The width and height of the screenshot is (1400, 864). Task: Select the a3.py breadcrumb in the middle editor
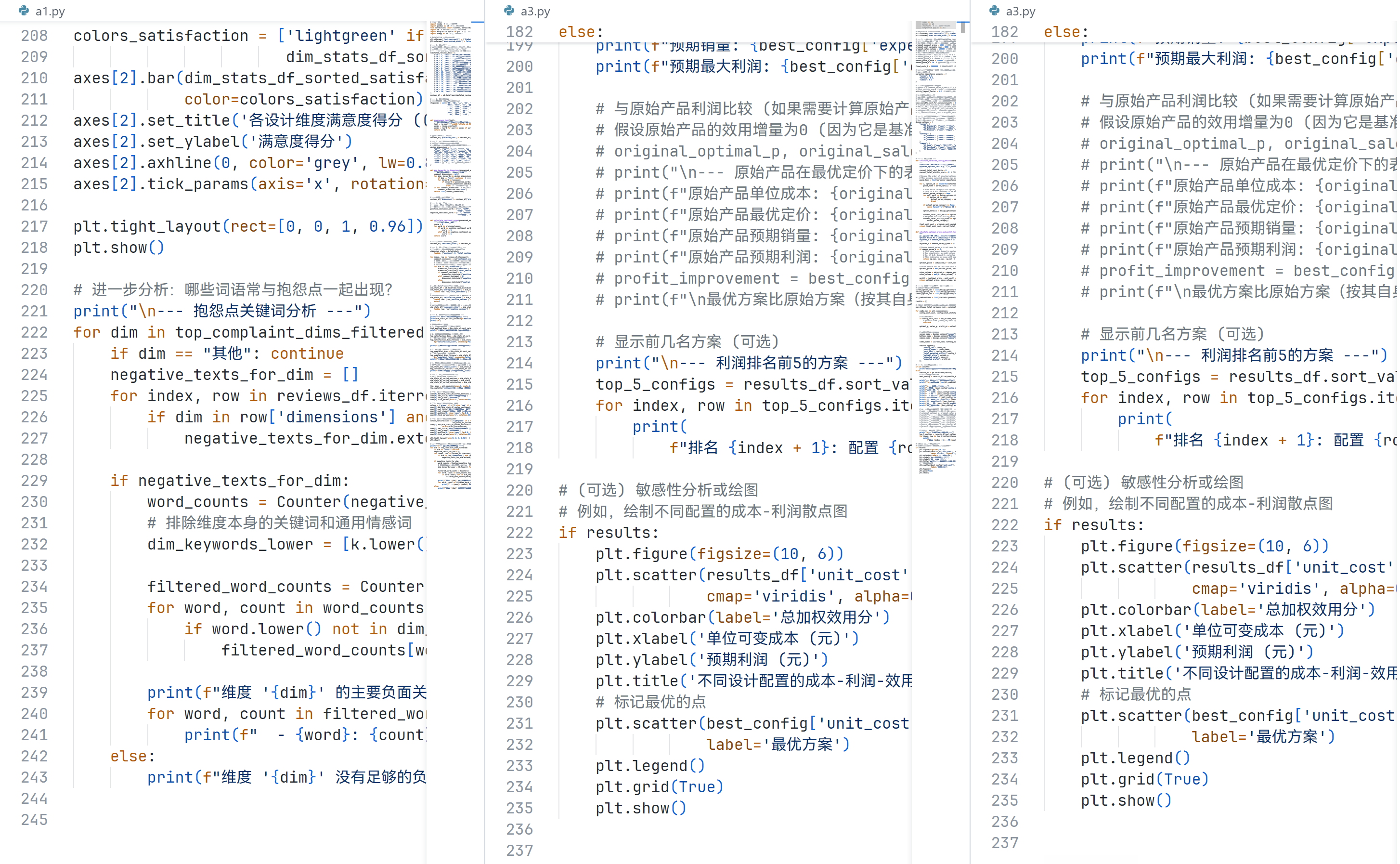point(536,12)
